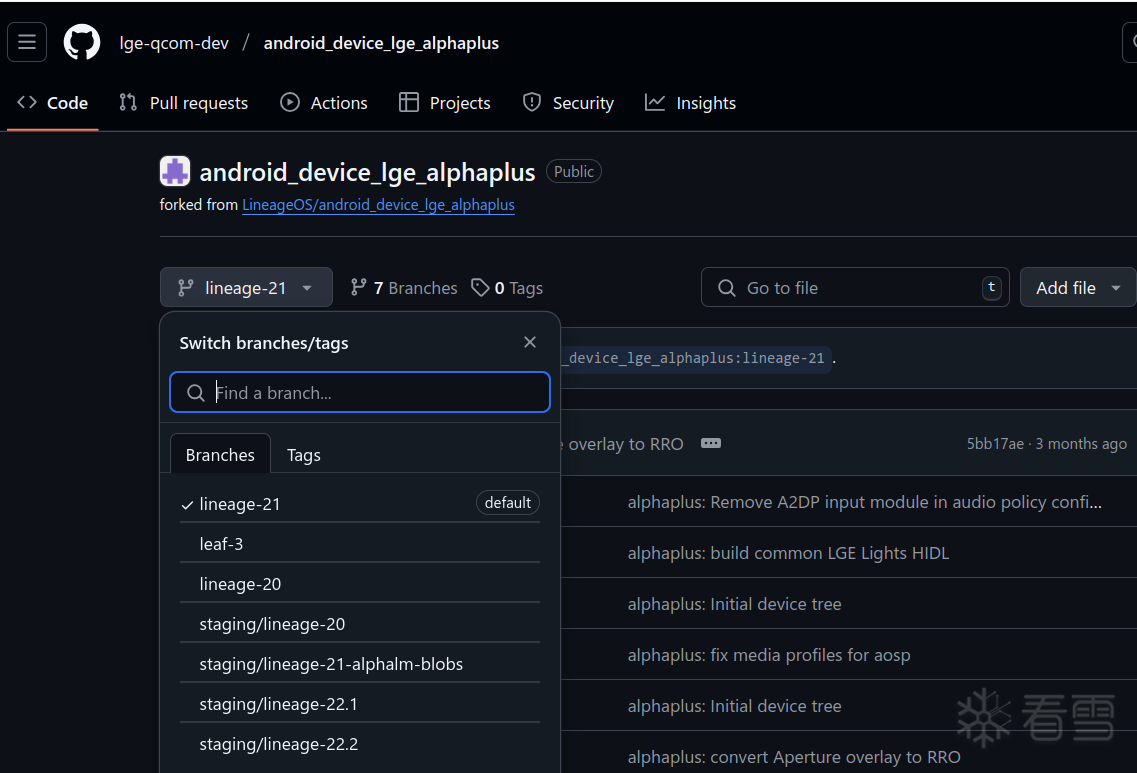Switch to the leaf-3 branch

222,544
